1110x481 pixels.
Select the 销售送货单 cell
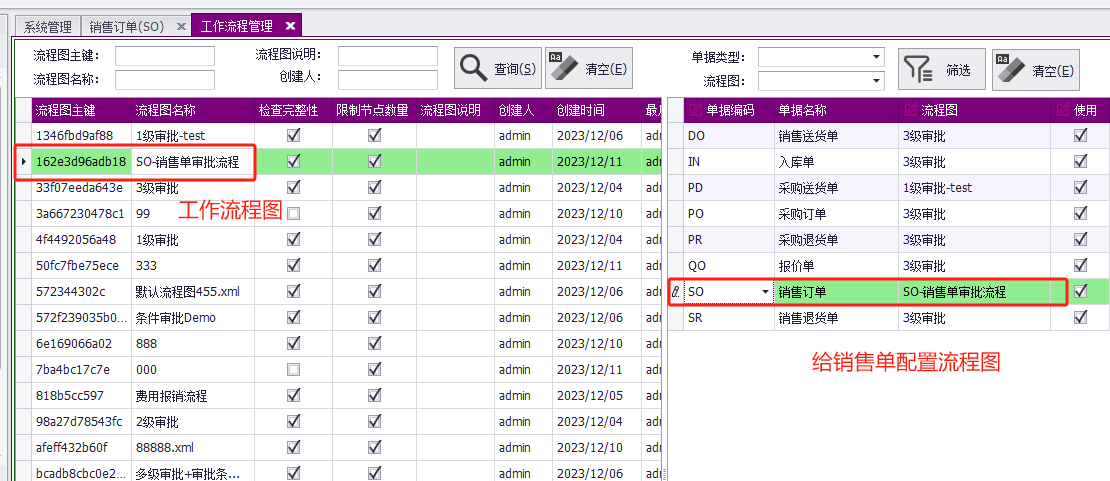[836, 135]
